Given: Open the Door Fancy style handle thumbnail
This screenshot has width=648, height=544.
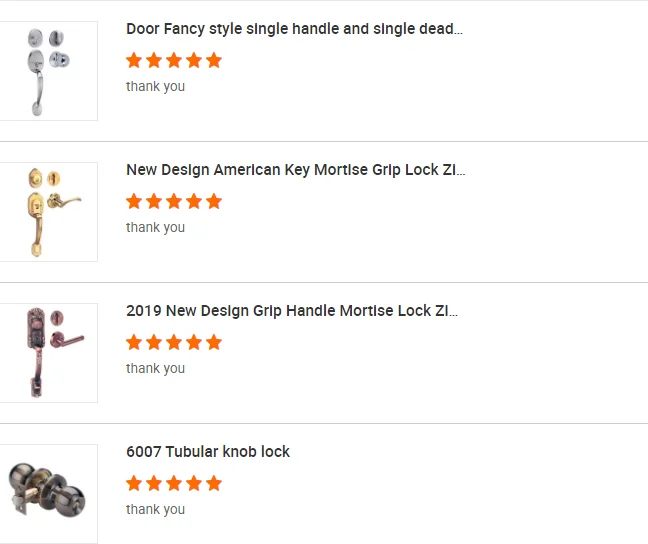Looking at the screenshot, I should tap(48, 71).
